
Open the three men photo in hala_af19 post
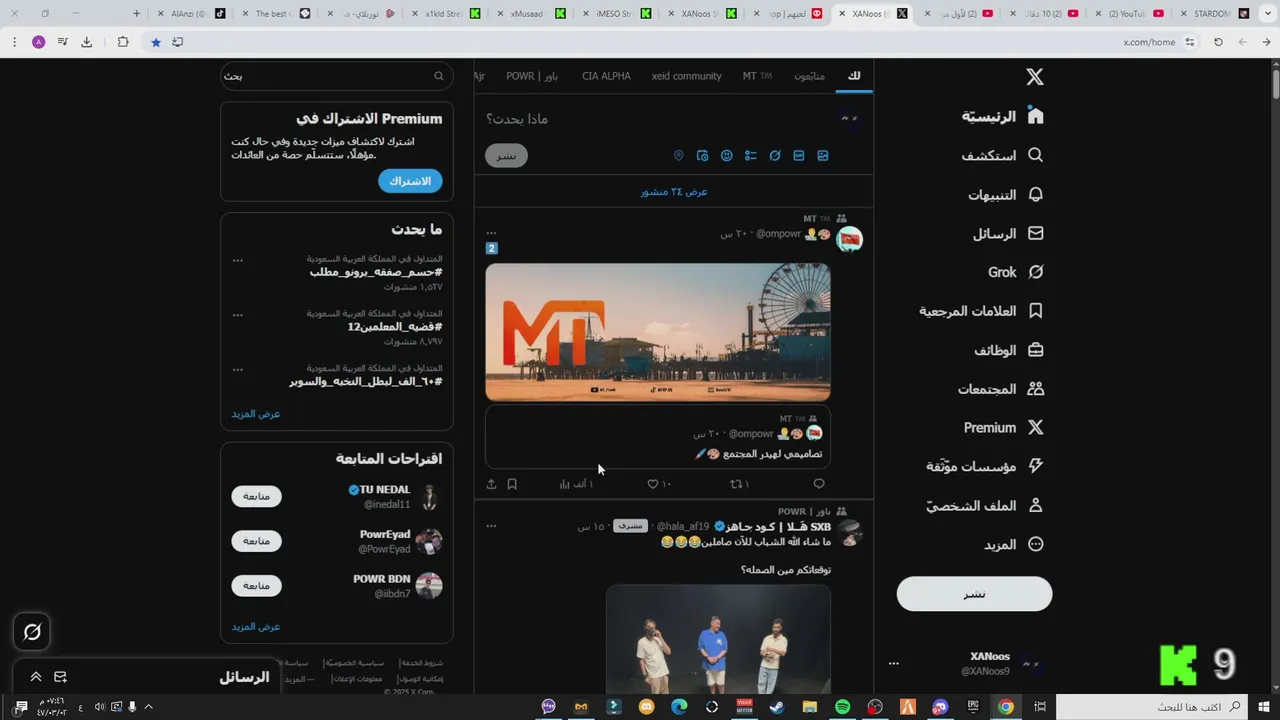click(718, 639)
